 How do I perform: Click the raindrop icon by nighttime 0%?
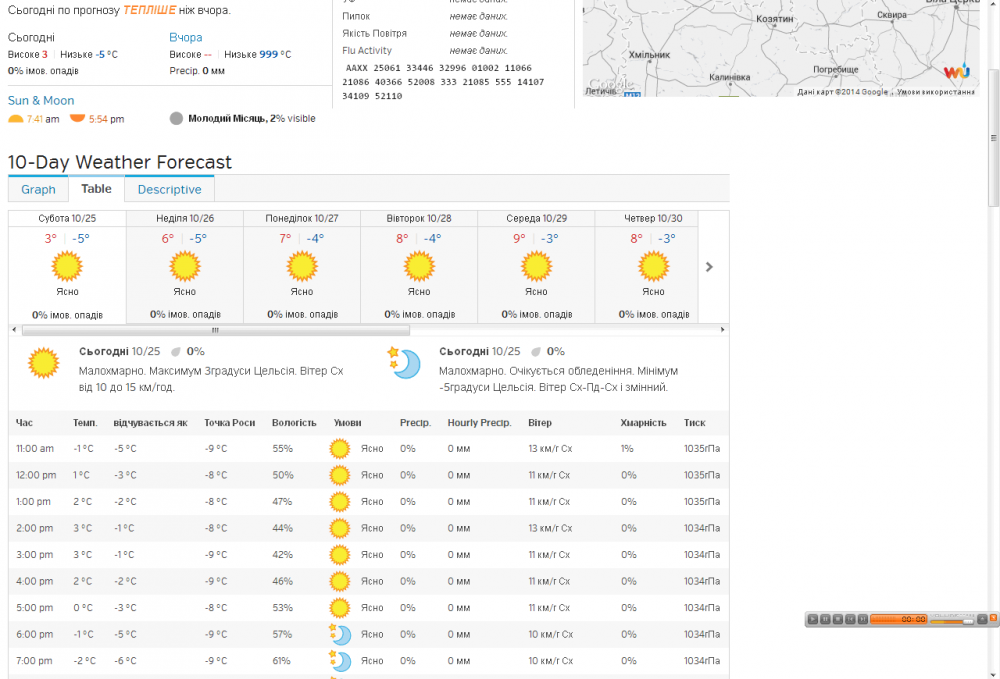tap(536, 352)
